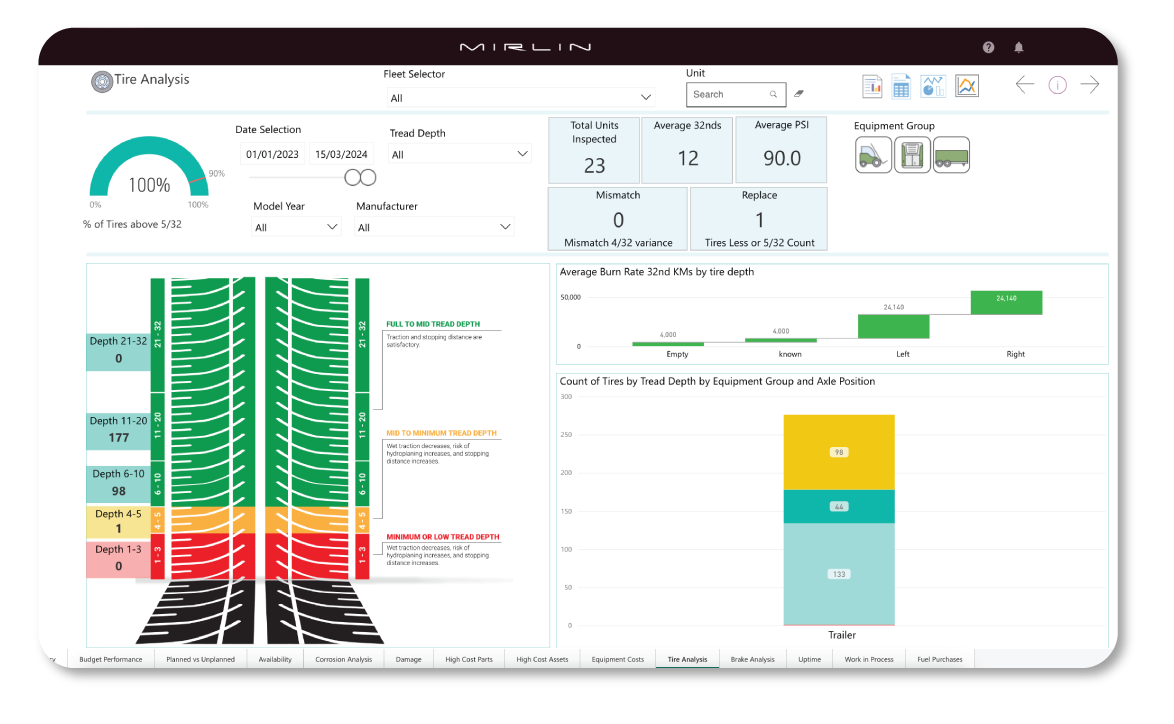This screenshot has height=724, width=1174.
Task: Click the clear filter eraser icon beside Search
Action: click(x=798, y=93)
